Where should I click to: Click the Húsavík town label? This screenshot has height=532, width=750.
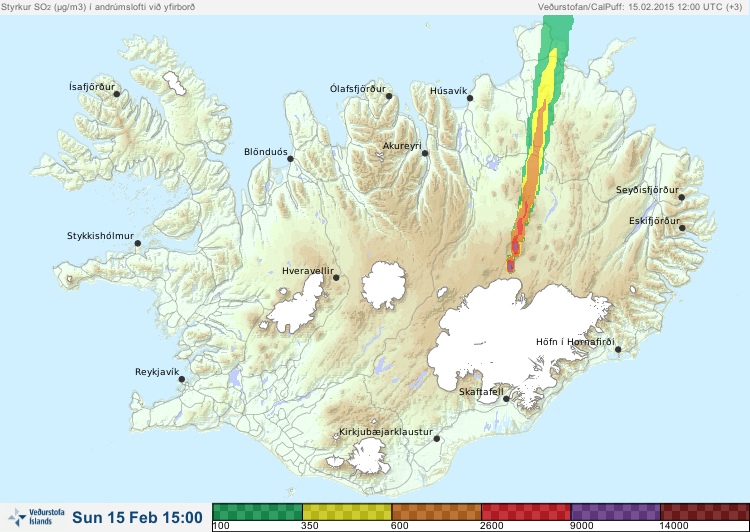[448, 91]
